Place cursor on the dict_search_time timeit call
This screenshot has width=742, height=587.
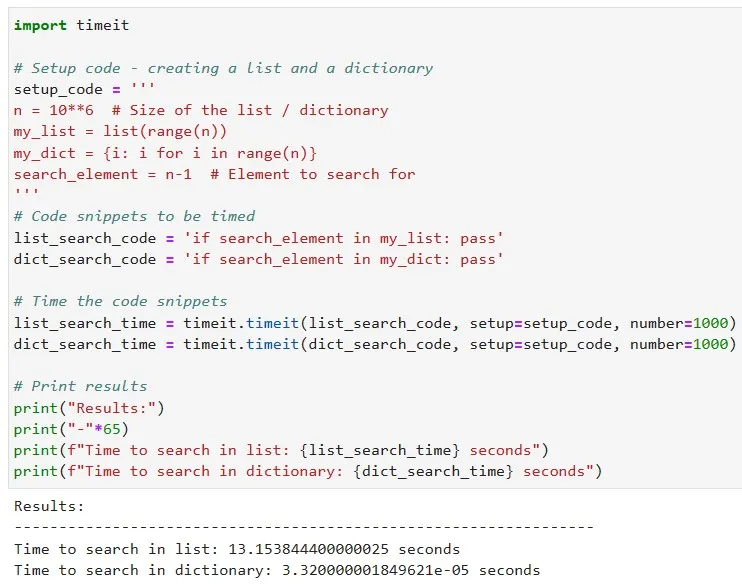(375, 344)
